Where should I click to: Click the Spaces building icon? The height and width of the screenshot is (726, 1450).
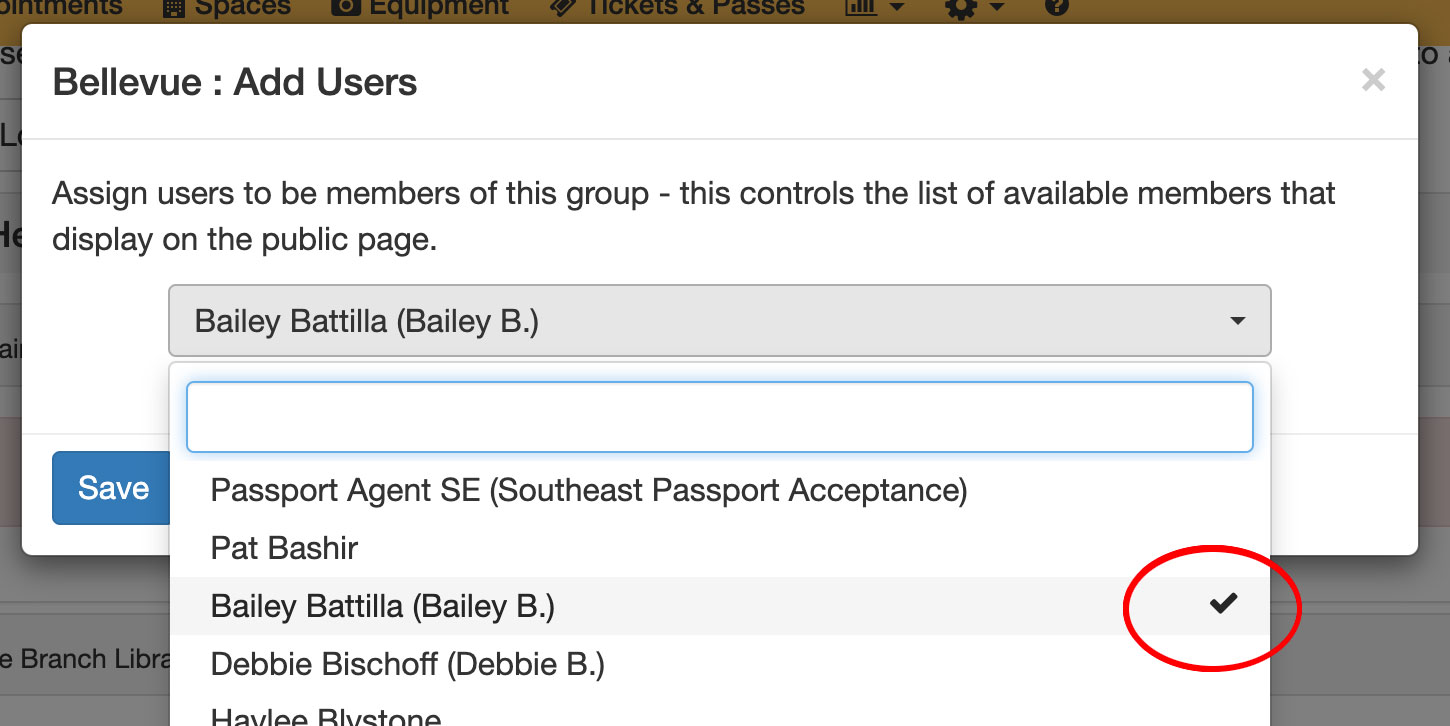[174, 7]
